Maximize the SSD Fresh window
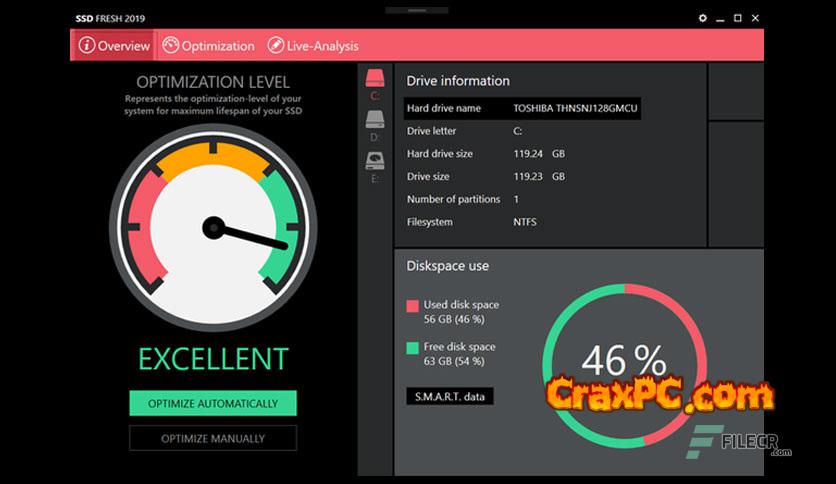The height and width of the screenshot is (484, 836). click(738, 18)
